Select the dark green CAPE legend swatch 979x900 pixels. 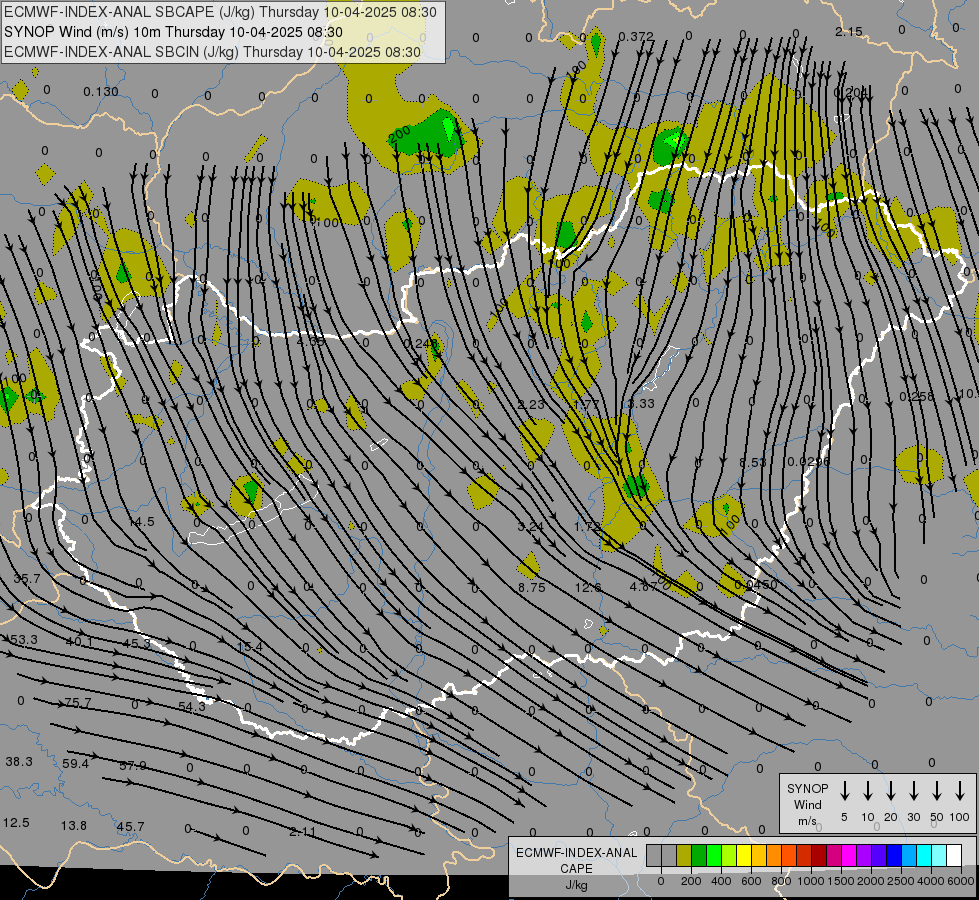point(699,855)
